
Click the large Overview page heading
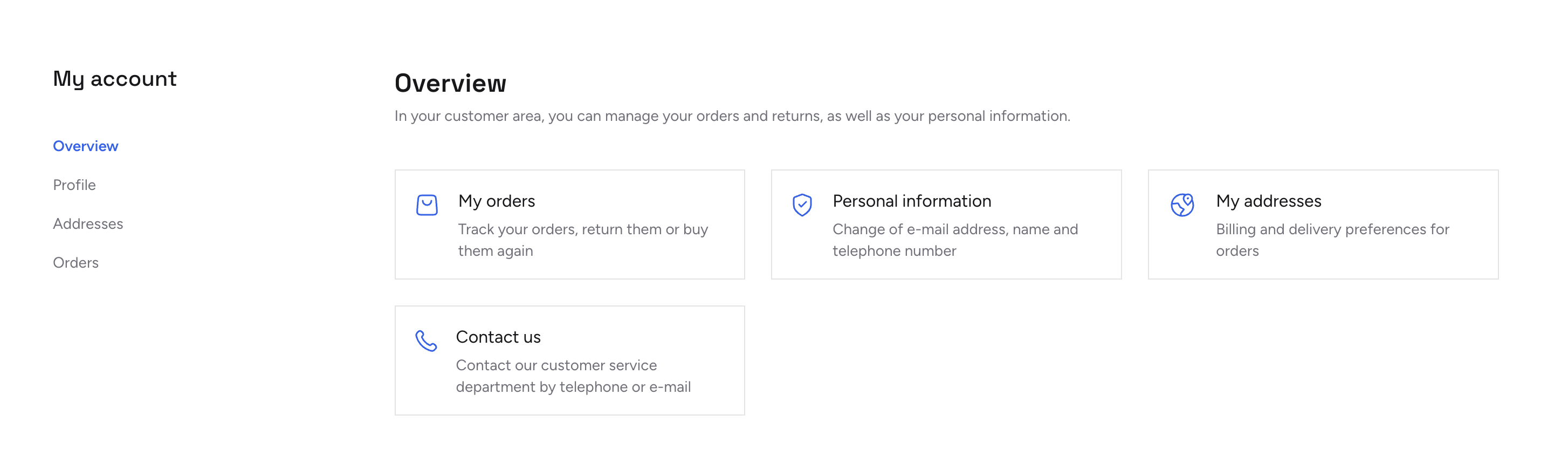click(x=450, y=84)
